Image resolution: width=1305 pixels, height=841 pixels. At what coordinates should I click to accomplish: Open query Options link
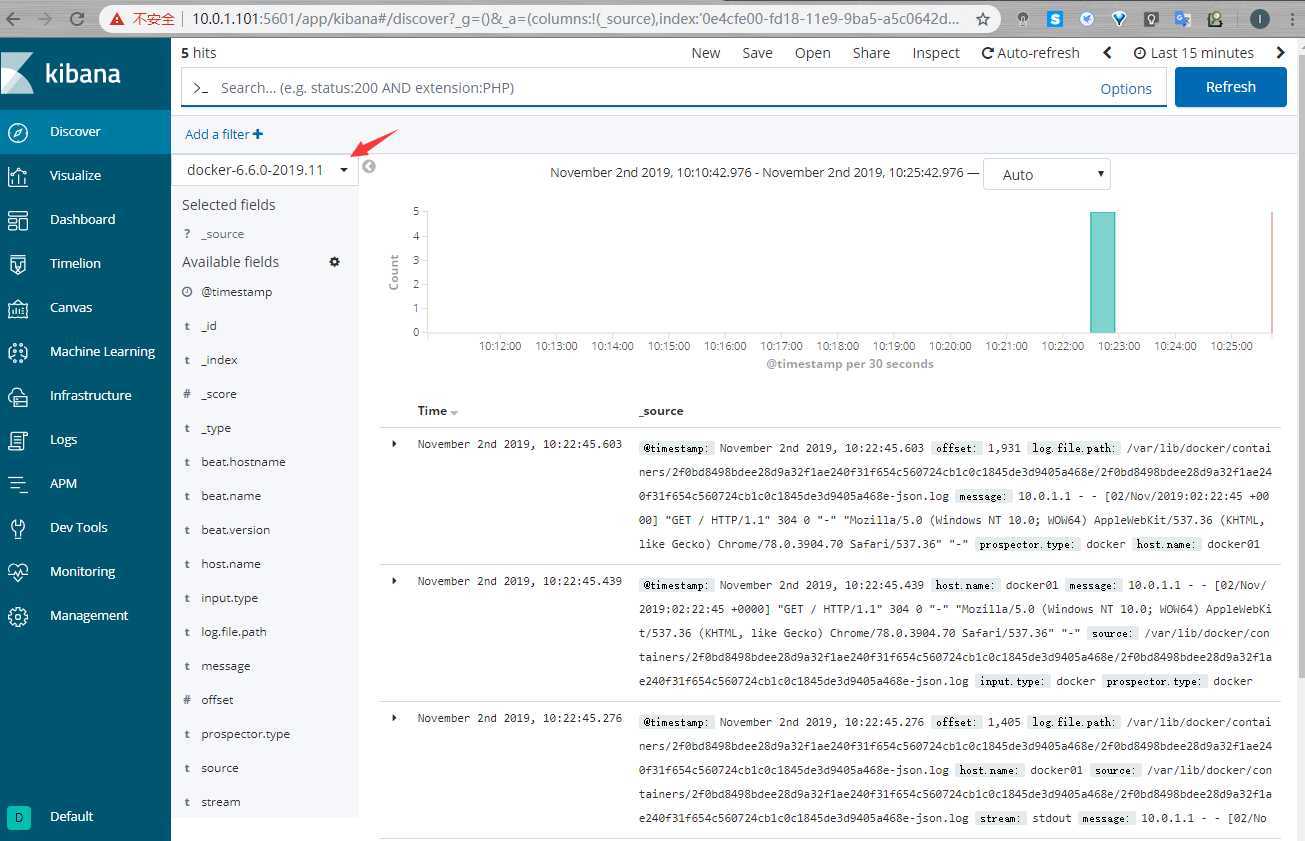coord(1126,88)
